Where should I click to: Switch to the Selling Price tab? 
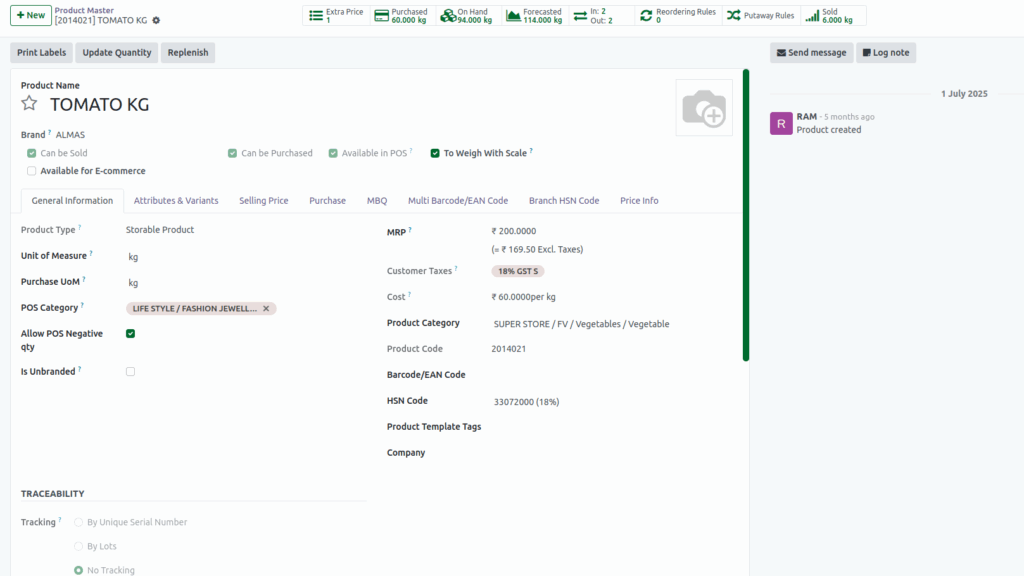(263, 200)
